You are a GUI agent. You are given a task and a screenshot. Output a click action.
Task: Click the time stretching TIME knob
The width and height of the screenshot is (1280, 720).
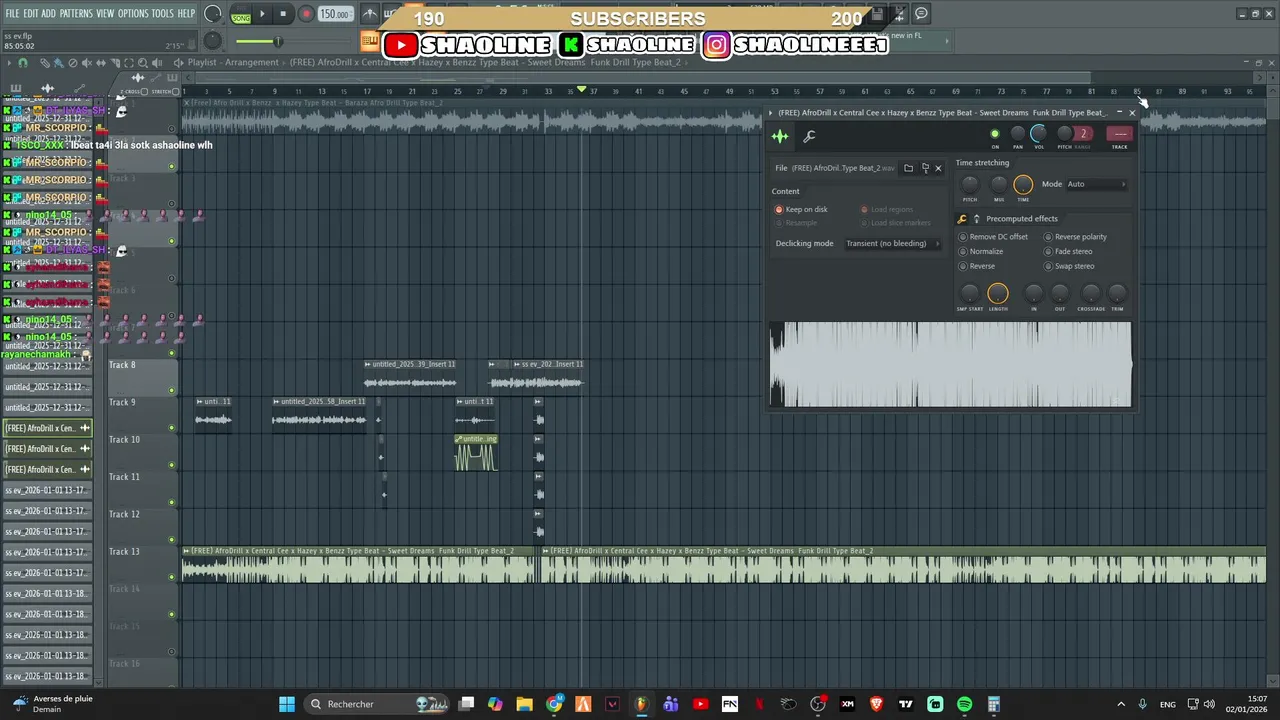pos(1023,185)
